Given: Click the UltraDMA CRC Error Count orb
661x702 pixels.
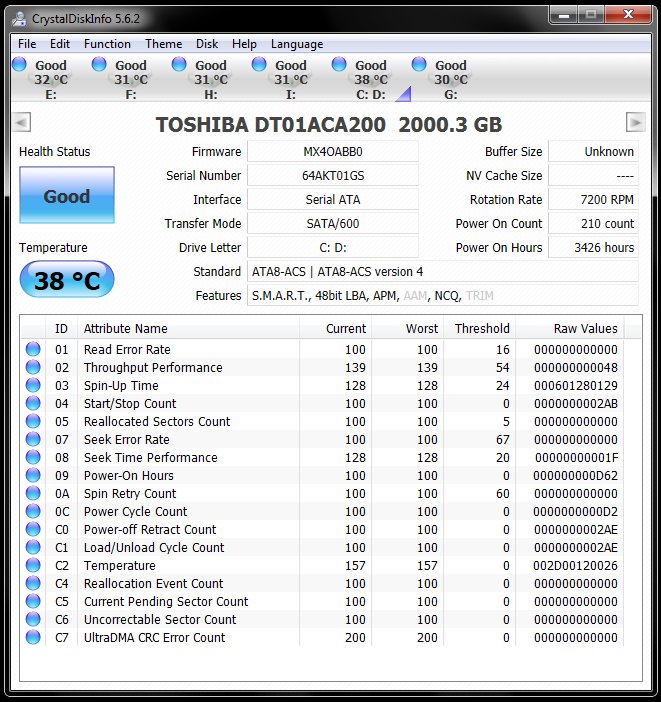Looking at the screenshot, I should pyautogui.click(x=33, y=638).
